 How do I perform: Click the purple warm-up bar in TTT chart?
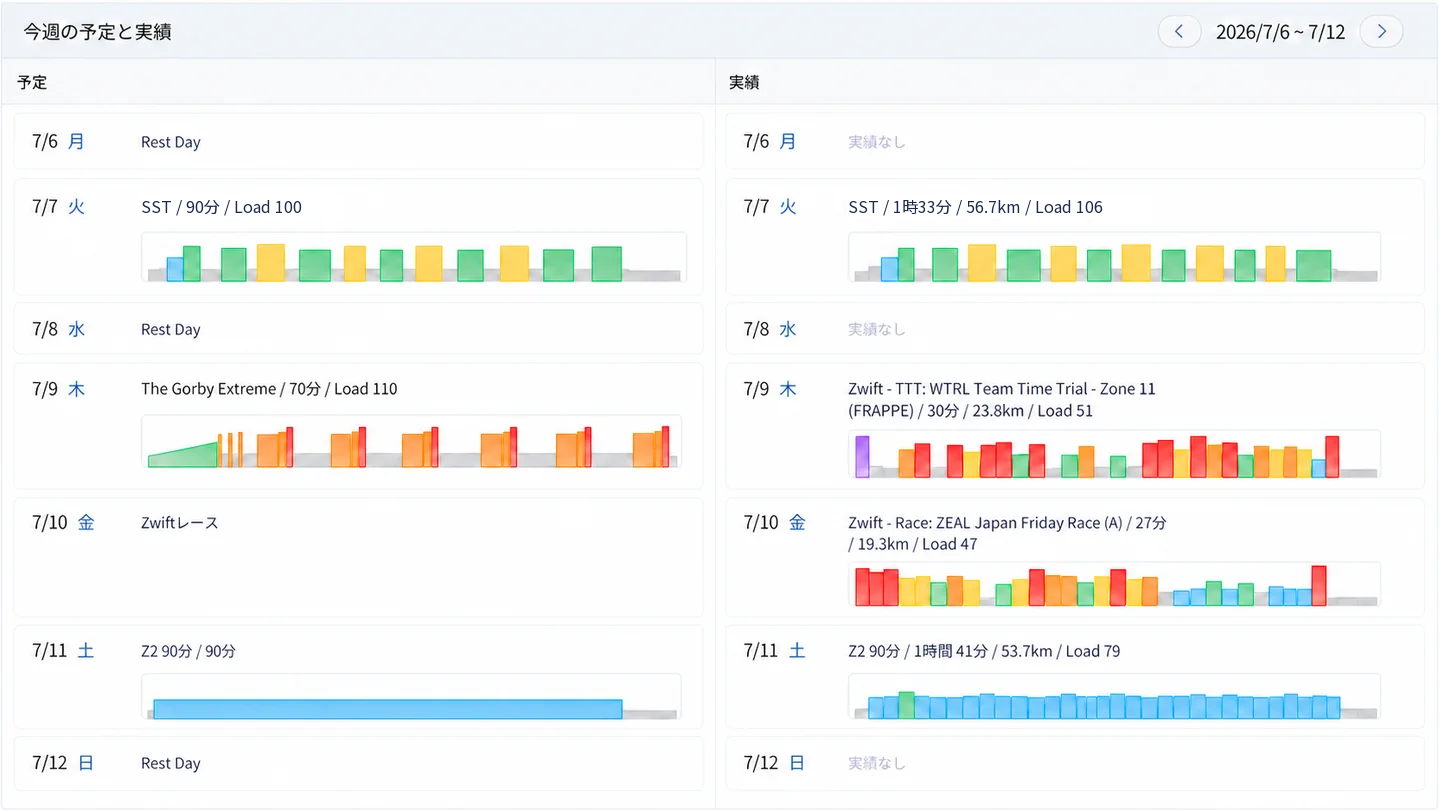pos(862,456)
